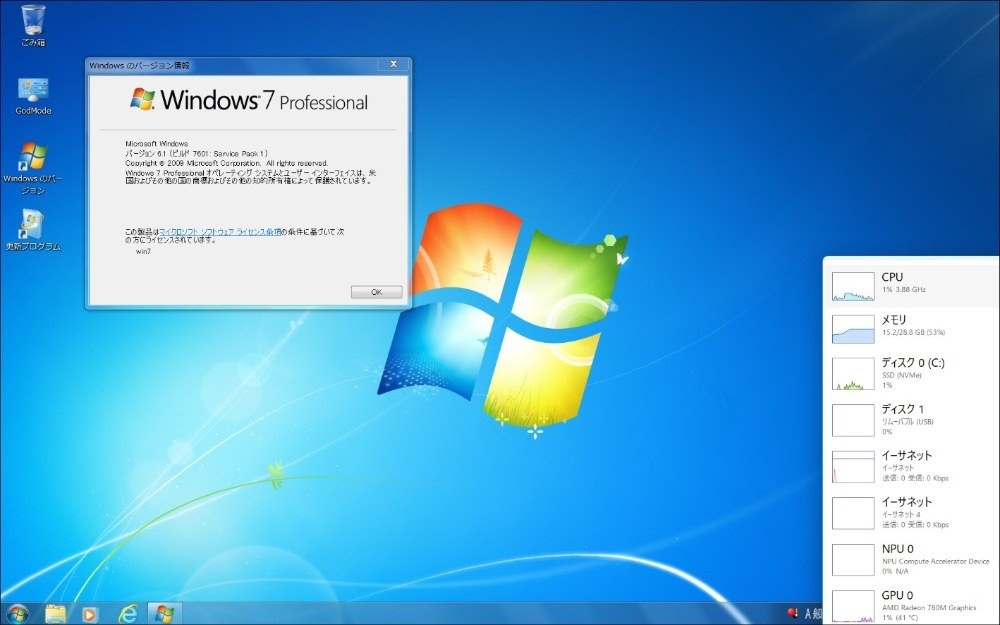This screenshot has height=625, width=1000.
Task: Close the Windows version dialog
Action: click(x=393, y=64)
